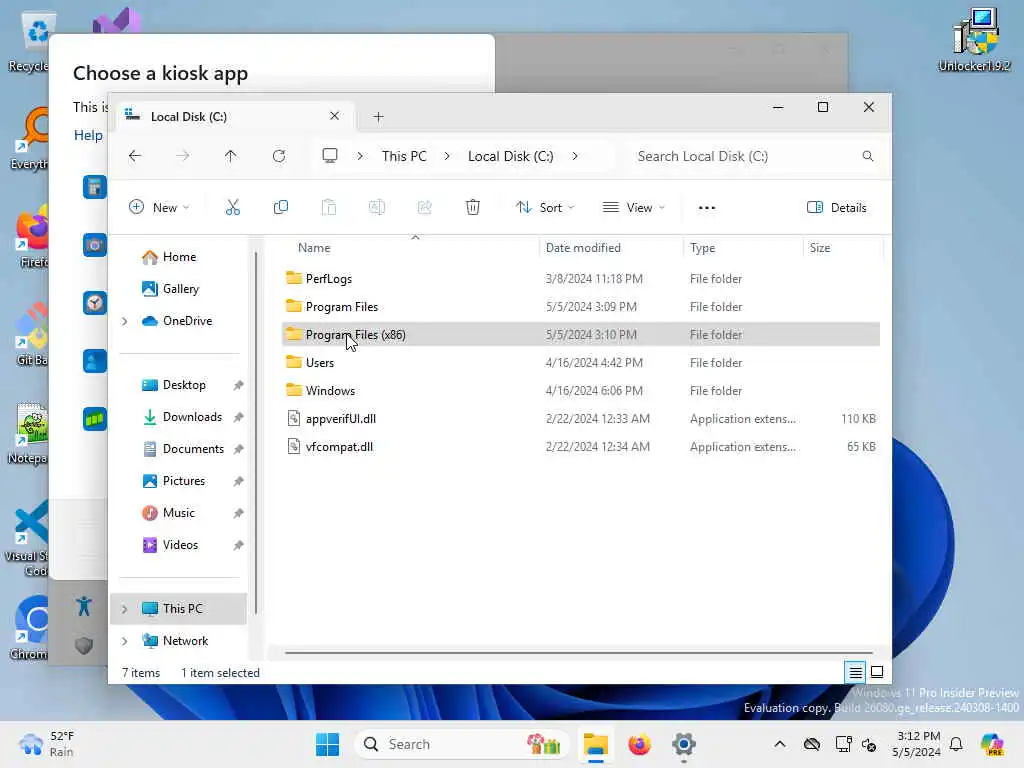Select the Program Files folder row
The height and width of the screenshot is (768, 1024).
[x=581, y=306]
